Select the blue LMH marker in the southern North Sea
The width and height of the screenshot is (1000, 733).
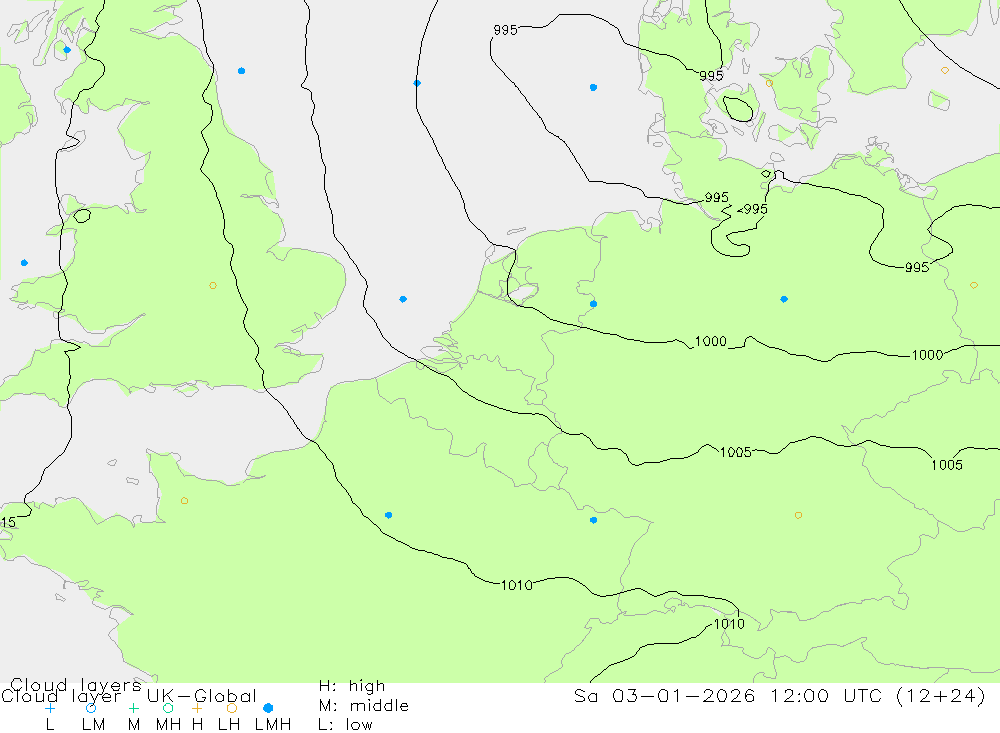click(x=403, y=299)
